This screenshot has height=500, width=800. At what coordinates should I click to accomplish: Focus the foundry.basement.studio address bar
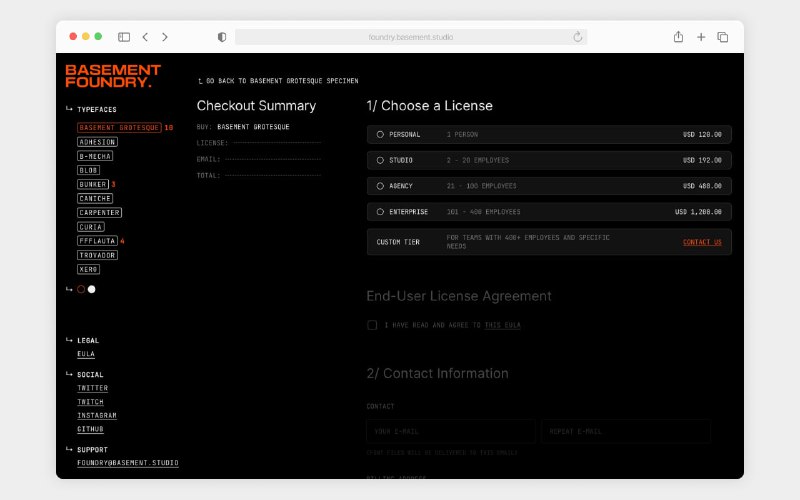coord(411,37)
